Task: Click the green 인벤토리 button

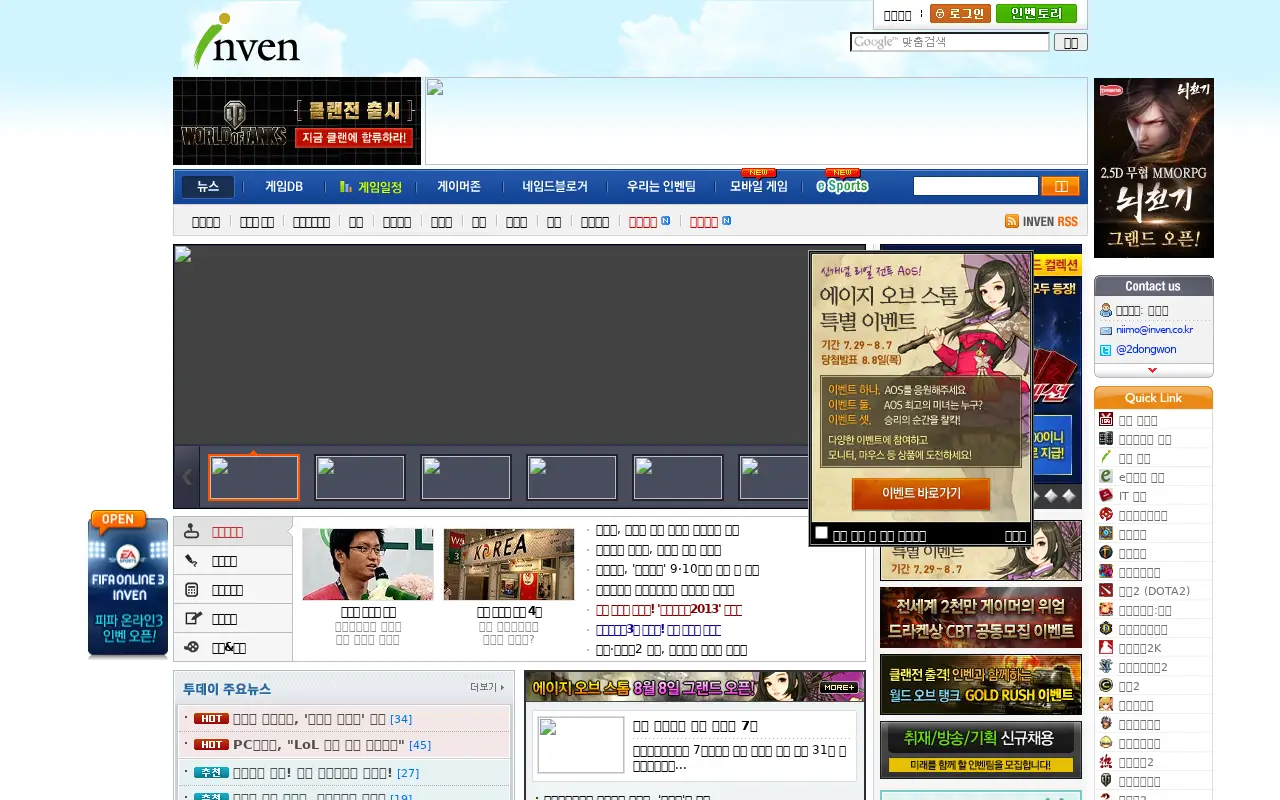Action: [x=1036, y=13]
